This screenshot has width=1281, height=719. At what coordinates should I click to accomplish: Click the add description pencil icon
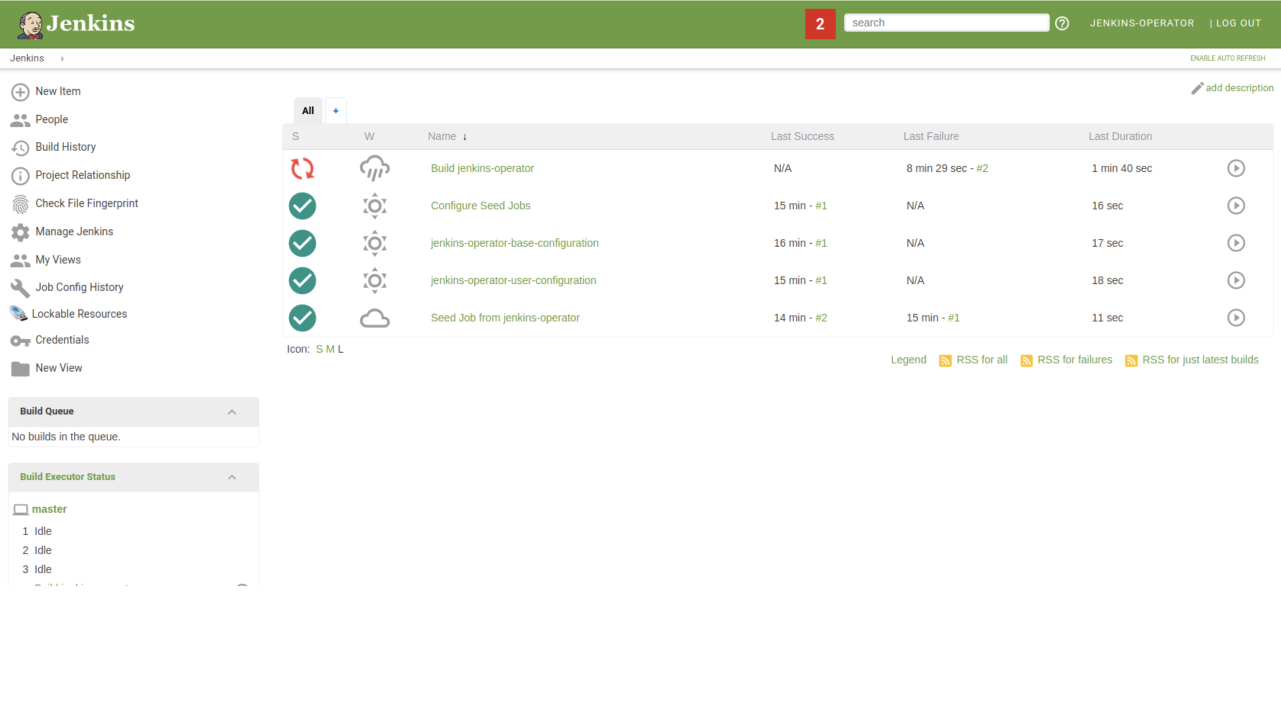1197,88
